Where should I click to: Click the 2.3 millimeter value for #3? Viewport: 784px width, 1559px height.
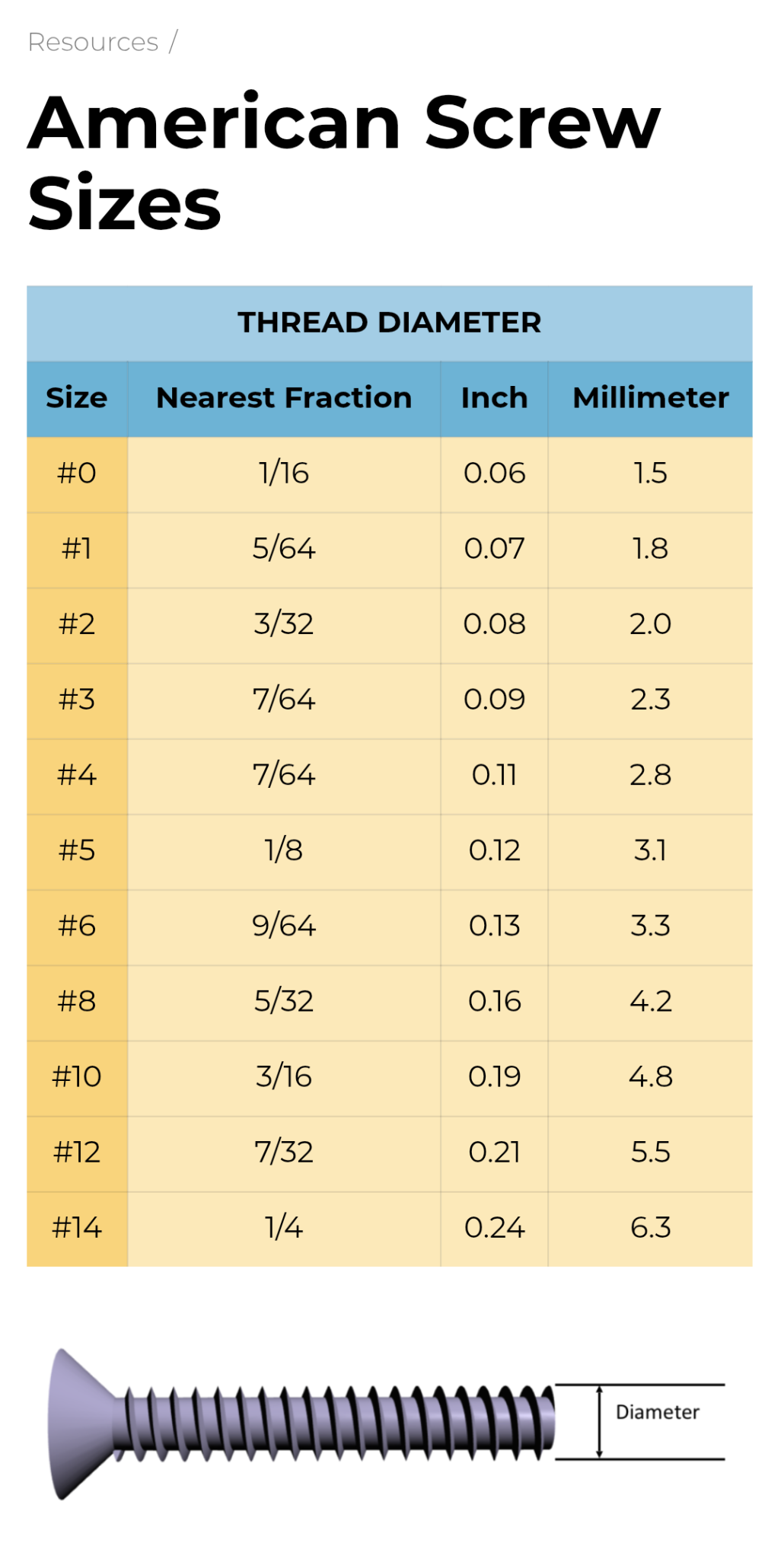point(651,700)
